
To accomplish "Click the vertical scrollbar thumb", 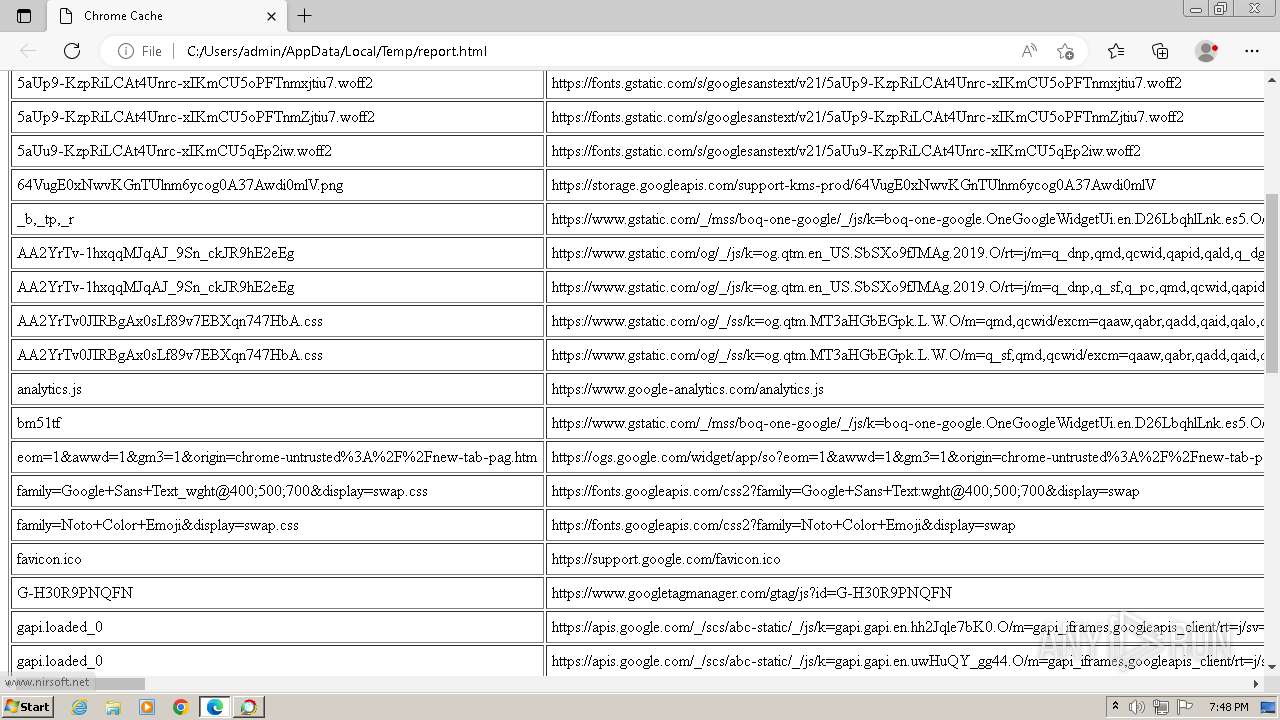I will tap(1272, 283).
